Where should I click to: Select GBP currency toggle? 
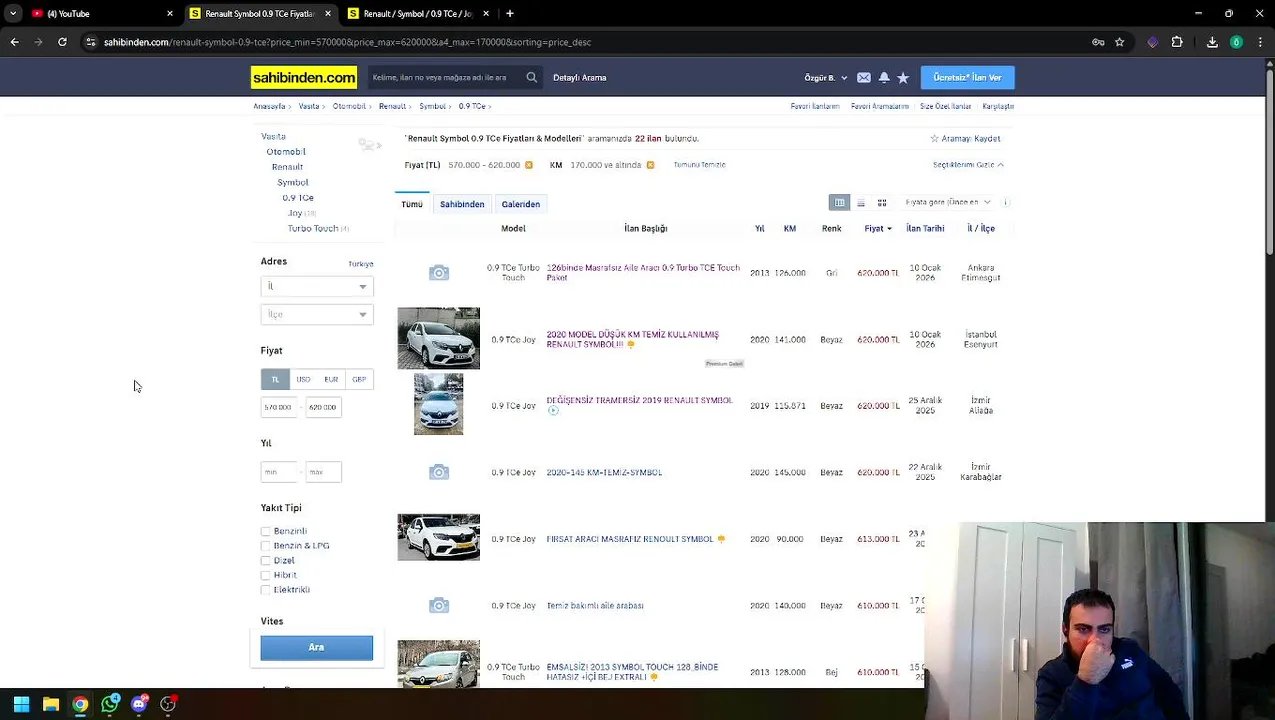coord(359,379)
